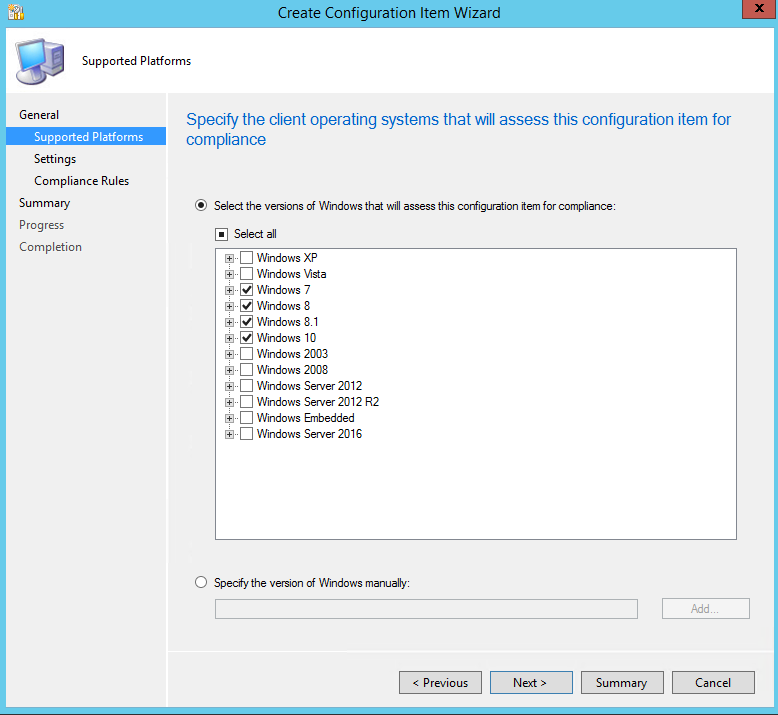The width and height of the screenshot is (778, 715).
Task: Choose Specify the version of Windows manually
Action: pos(202,582)
